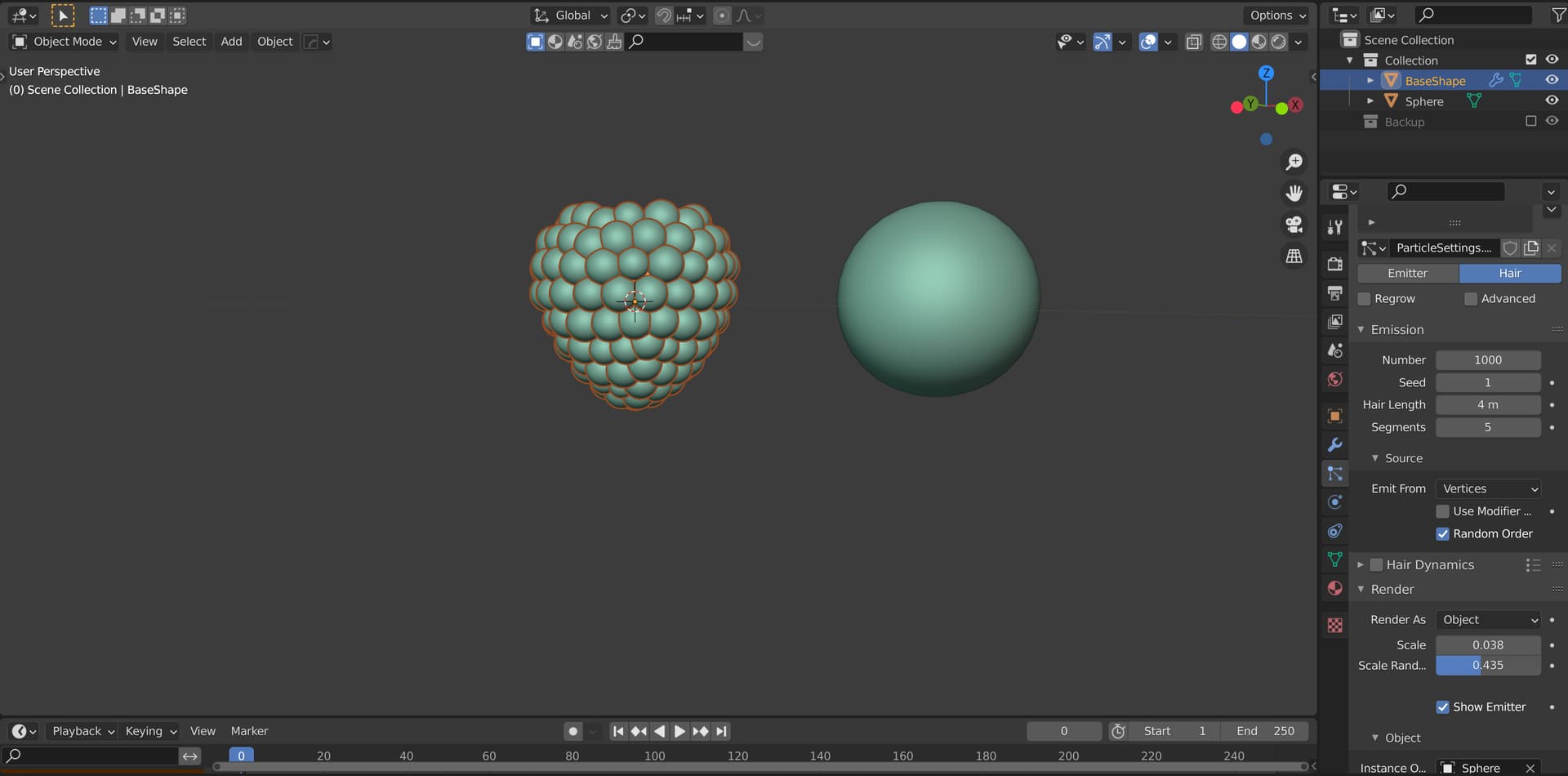Disable the Random Order checkbox
The width and height of the screenshot is (1568, 776).
(x=1443, y=533)
